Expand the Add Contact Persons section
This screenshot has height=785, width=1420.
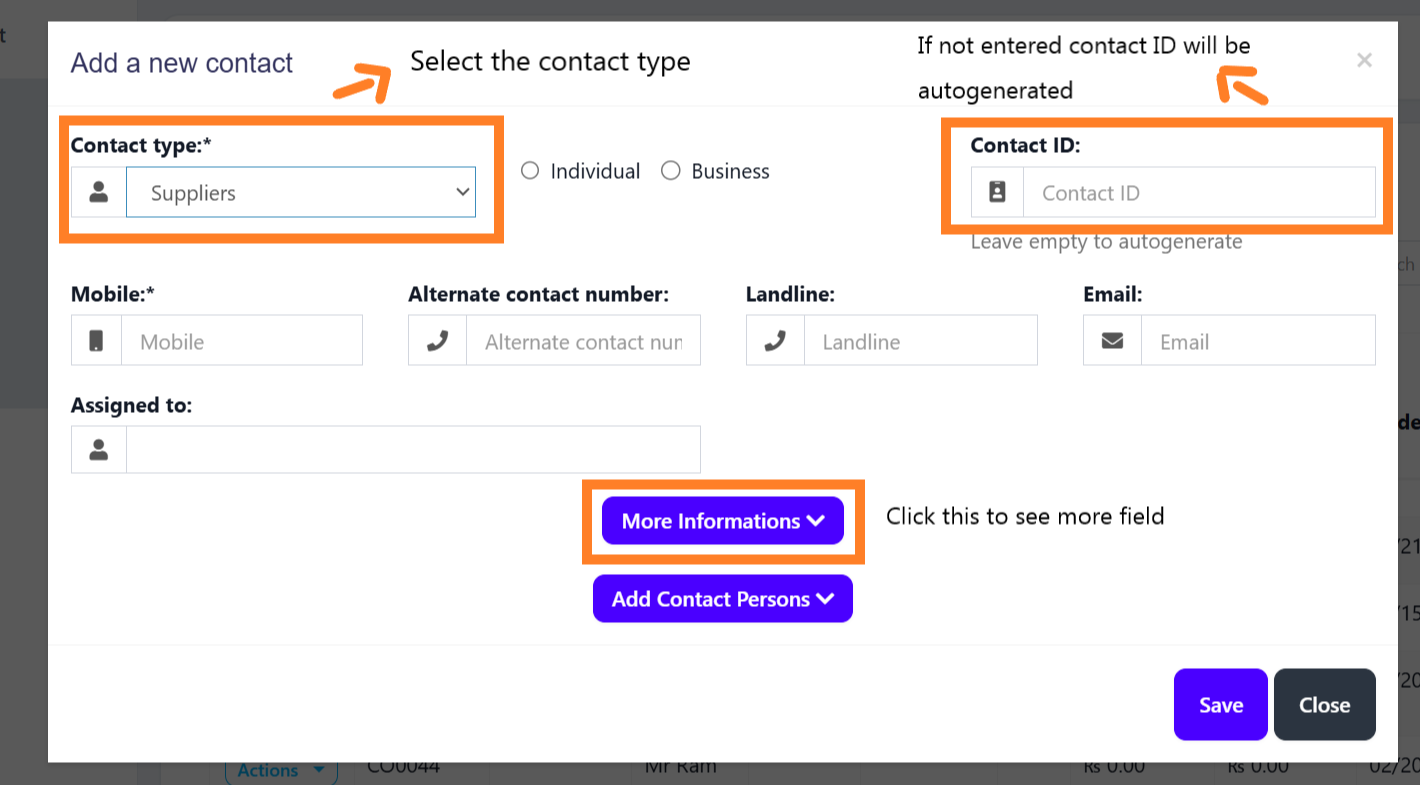point(722,599)
